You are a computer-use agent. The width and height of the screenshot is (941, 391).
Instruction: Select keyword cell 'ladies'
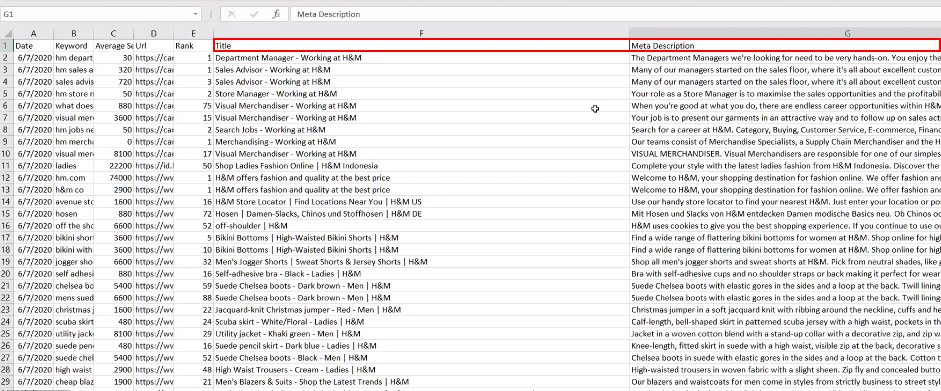pos(73,166)
